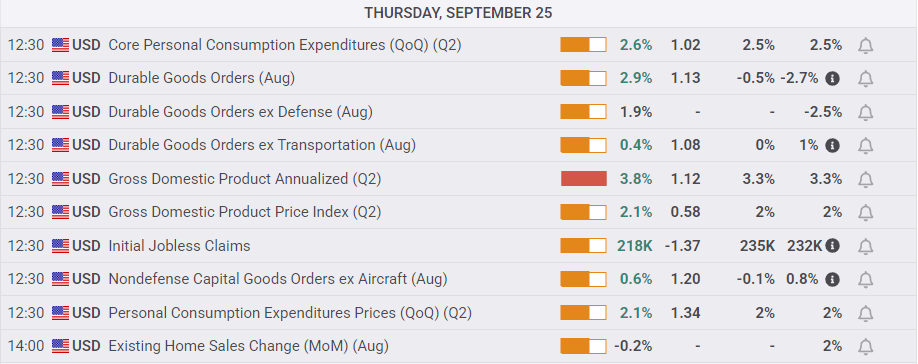Toggle alert bell for Durable Goods Orders ex Defense
Screen dimensions: 918x364
[x=865, y=112]
